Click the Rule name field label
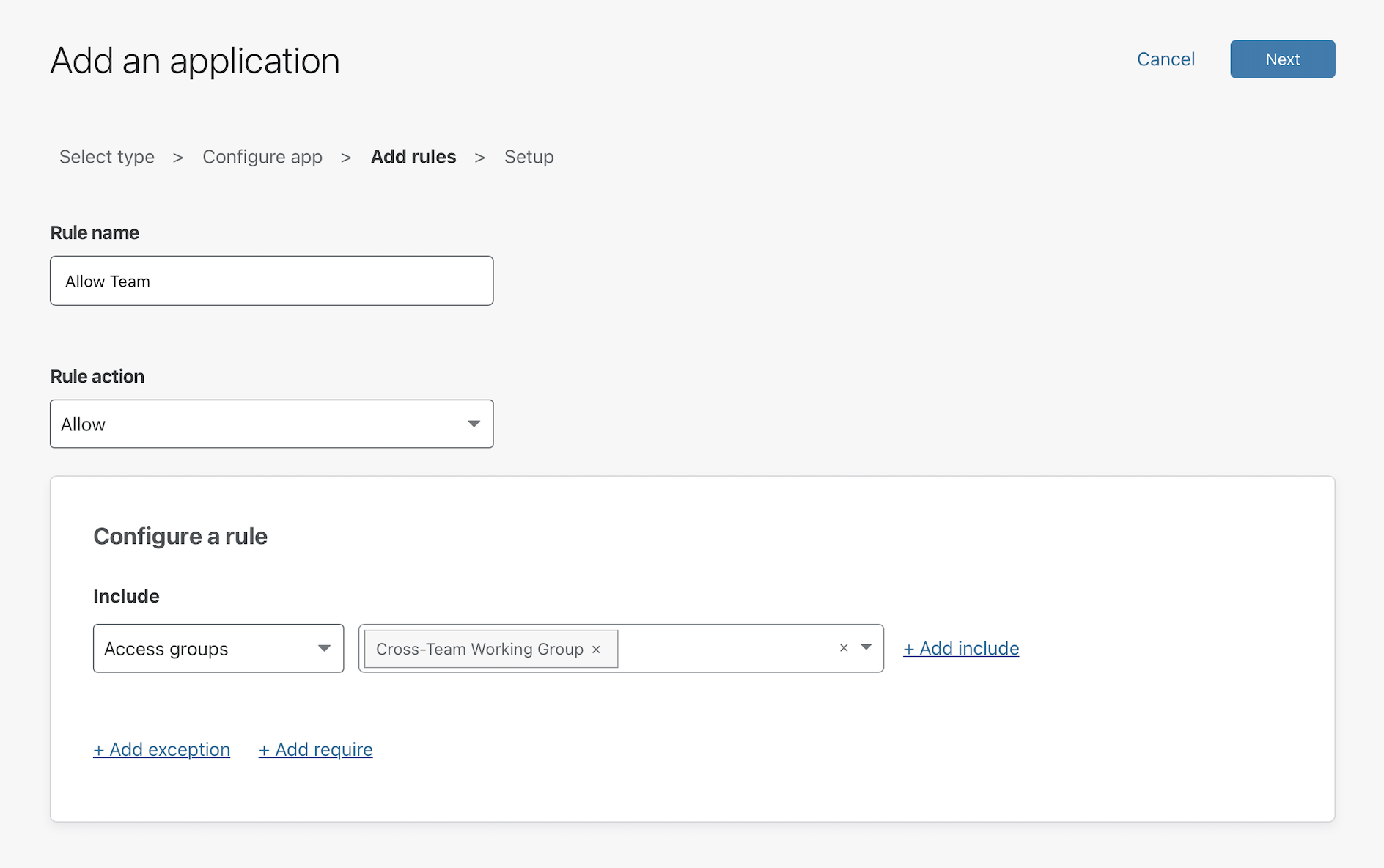 click(x=95, y=233)
